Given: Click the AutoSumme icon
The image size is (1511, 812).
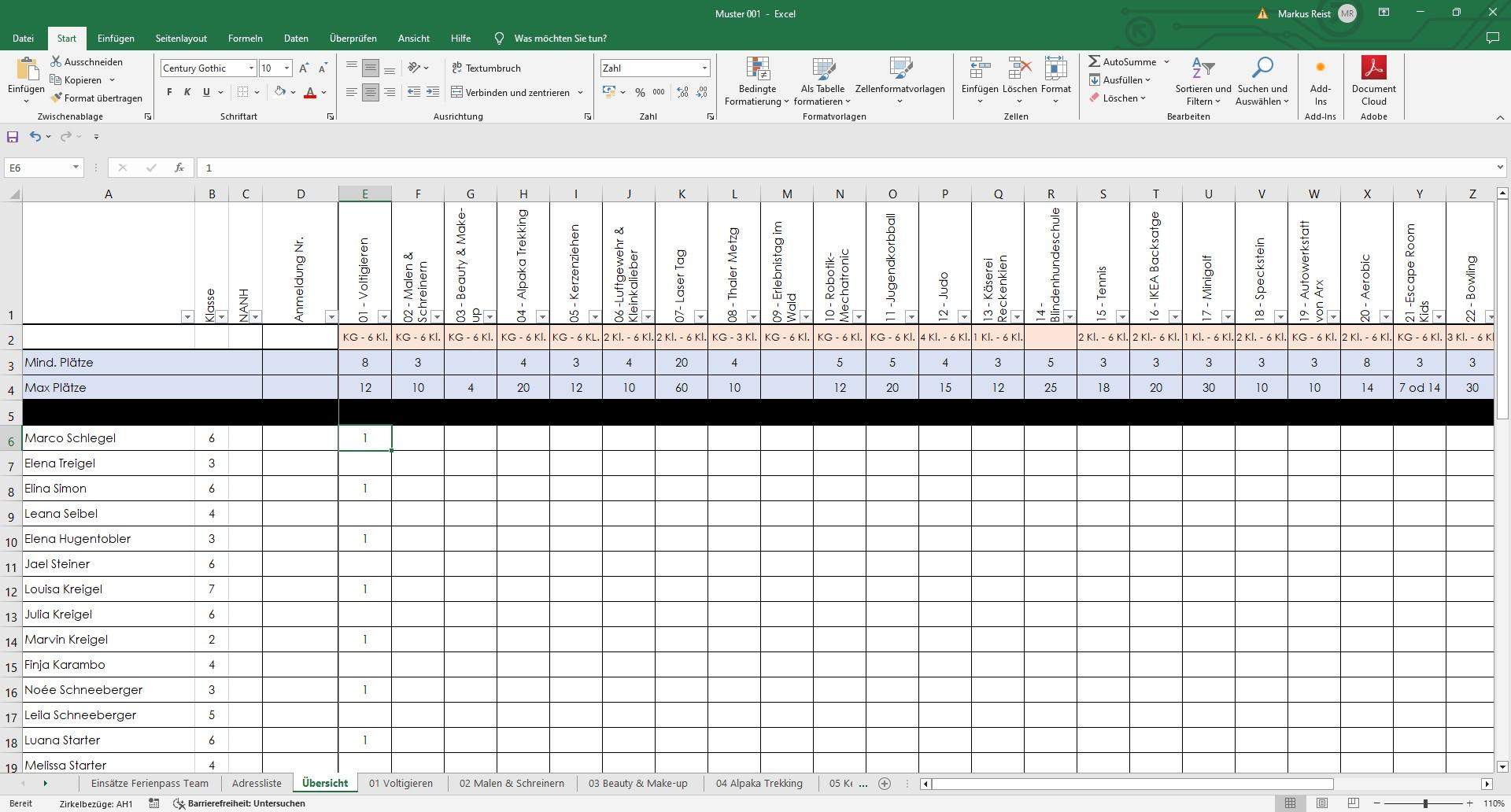Looking at the screenshot, I should tap(1095, 61).
